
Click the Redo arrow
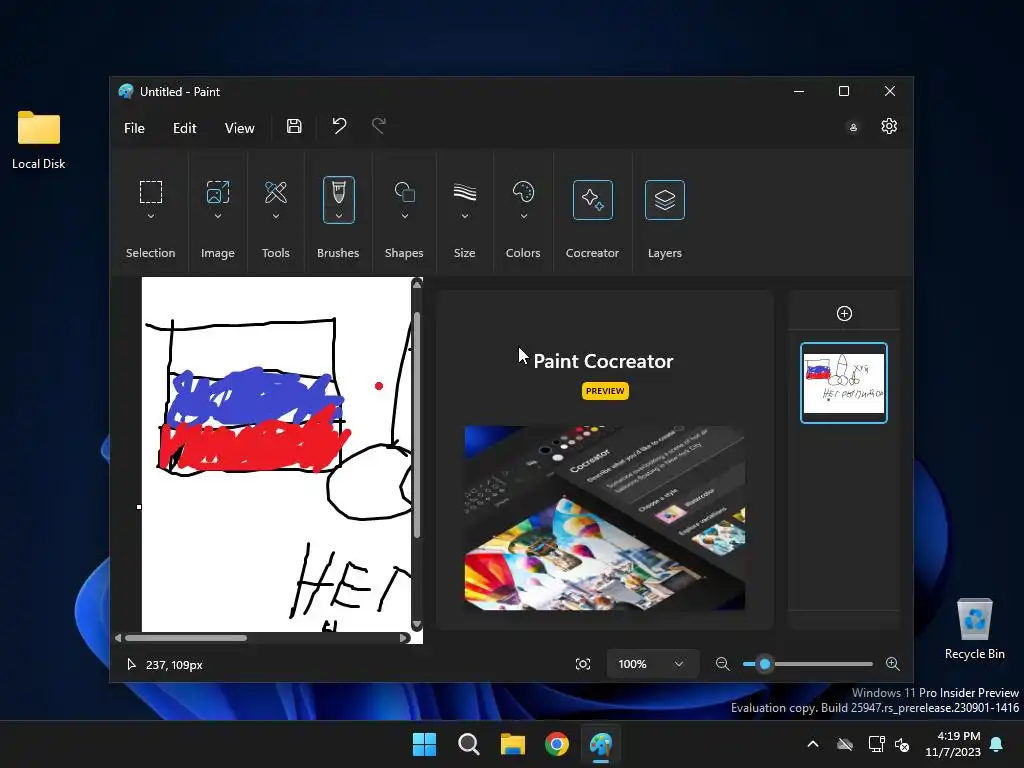(379, 125)
